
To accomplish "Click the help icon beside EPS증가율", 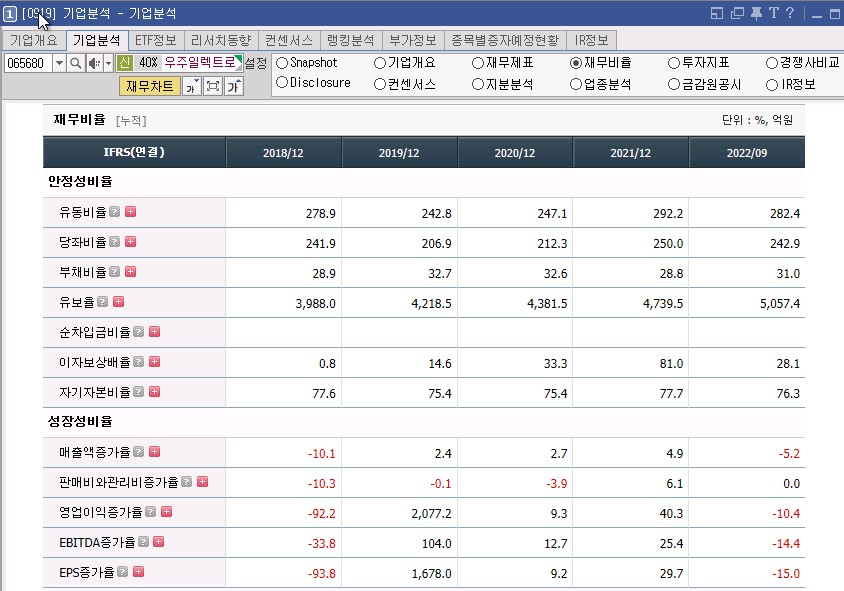I will click(x=123, y=572).
